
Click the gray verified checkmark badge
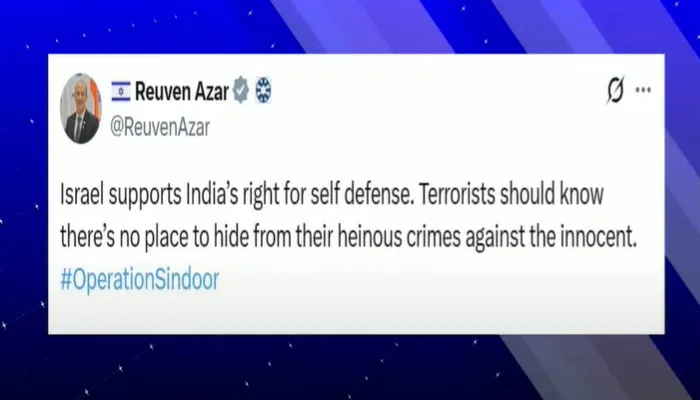[x=241, y=90]
